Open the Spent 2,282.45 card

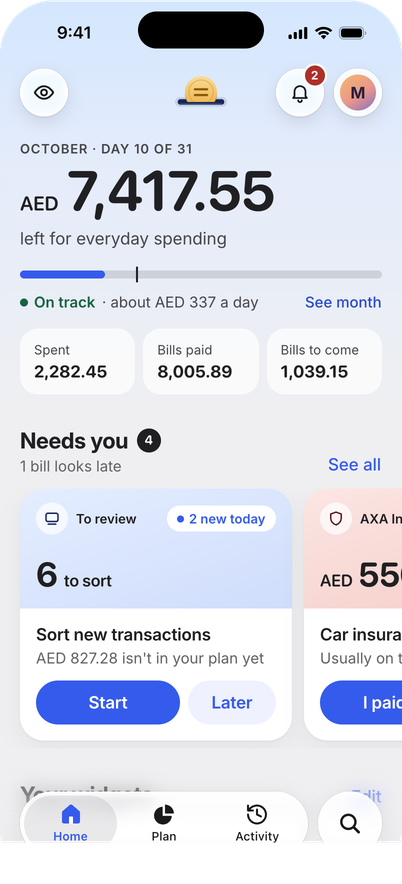pos(78,361)
